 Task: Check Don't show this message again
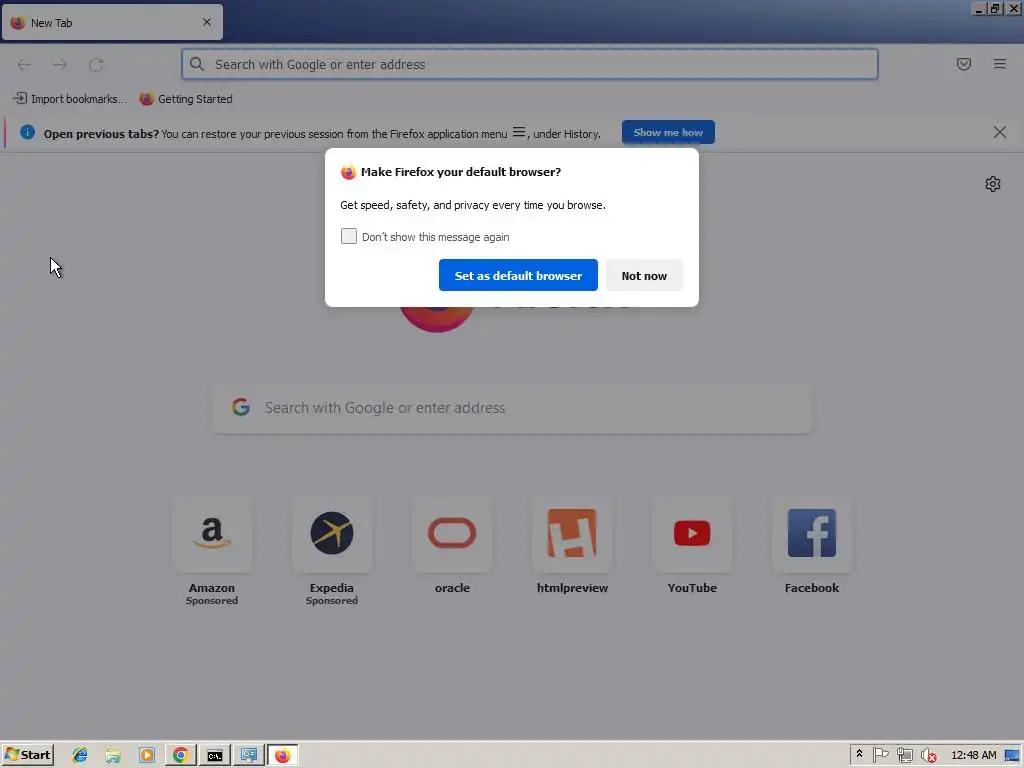(x=349, y=236)
